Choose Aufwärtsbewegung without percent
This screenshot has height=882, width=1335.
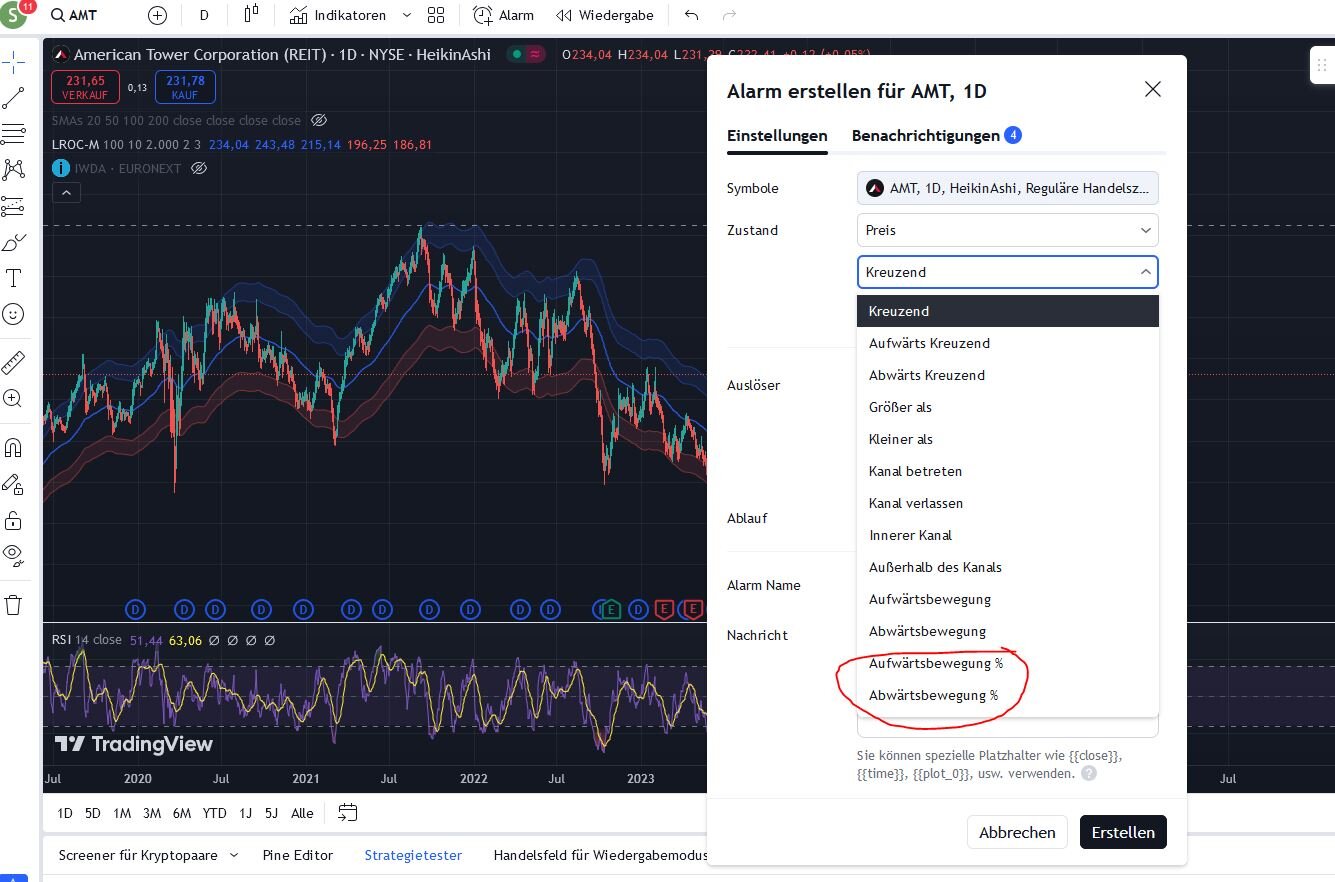pos(1008,599)
